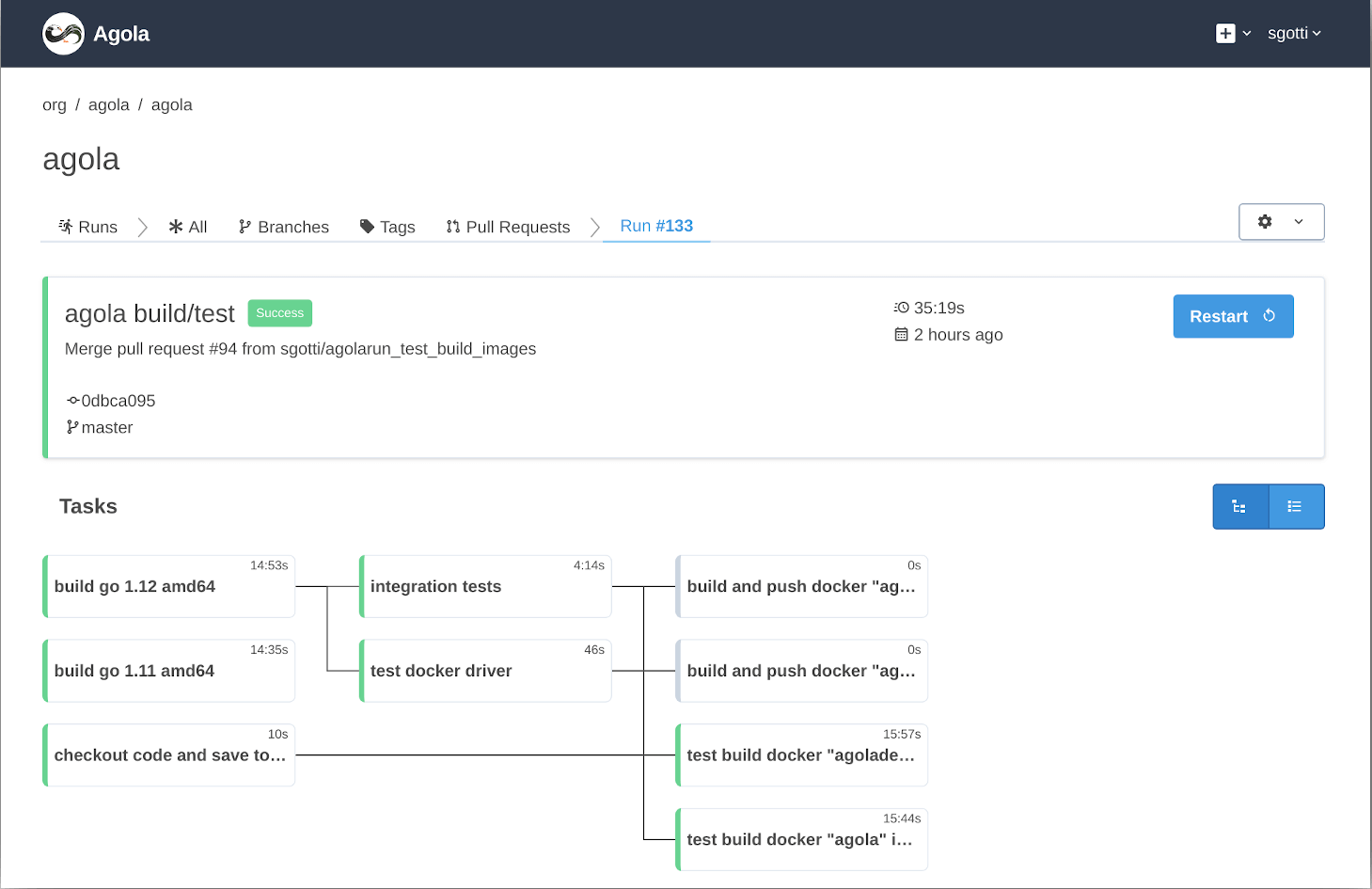Click the calendar icon beside 2 hours ago
This screenshot has width=1372, height=889.
click(901, 334)
